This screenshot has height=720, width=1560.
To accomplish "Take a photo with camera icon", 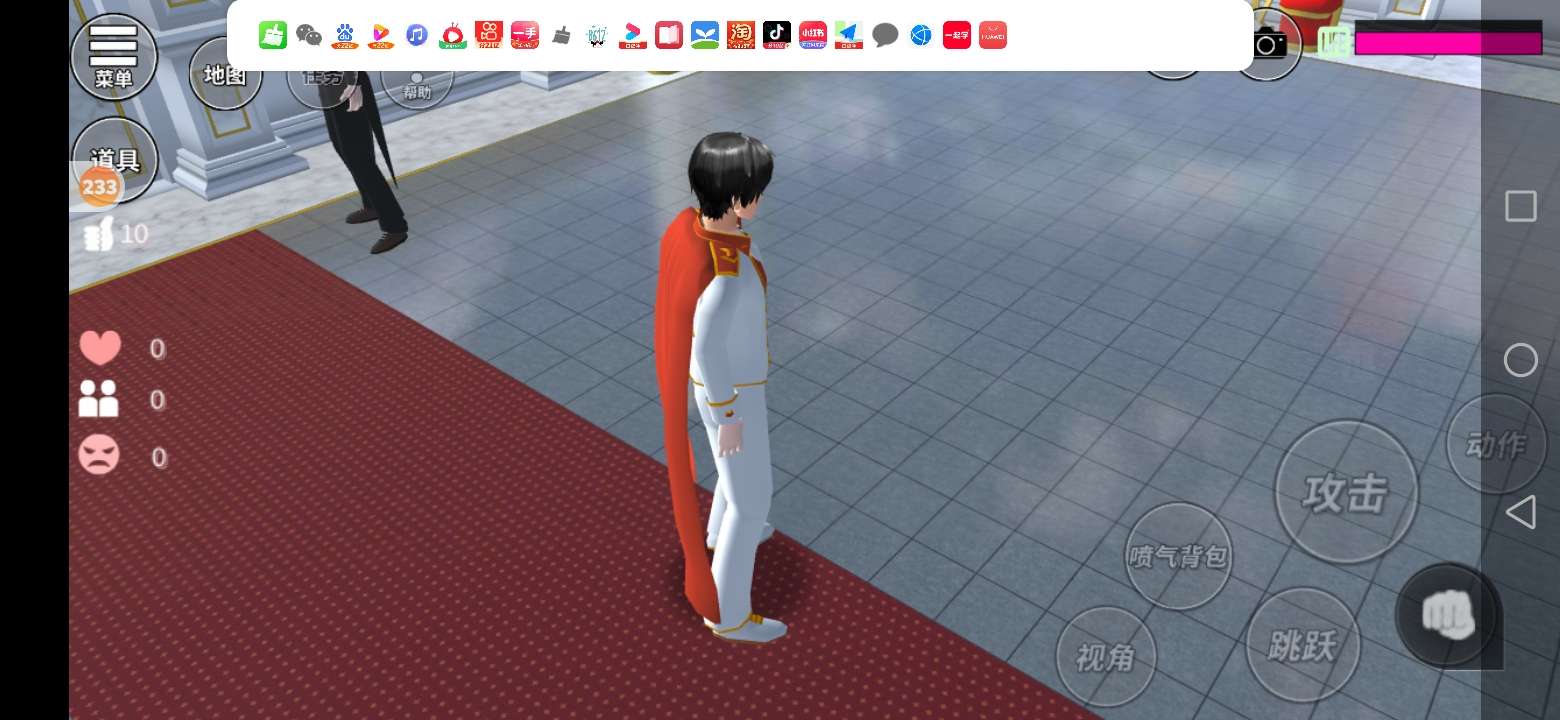I will [x=1269, y=44].
